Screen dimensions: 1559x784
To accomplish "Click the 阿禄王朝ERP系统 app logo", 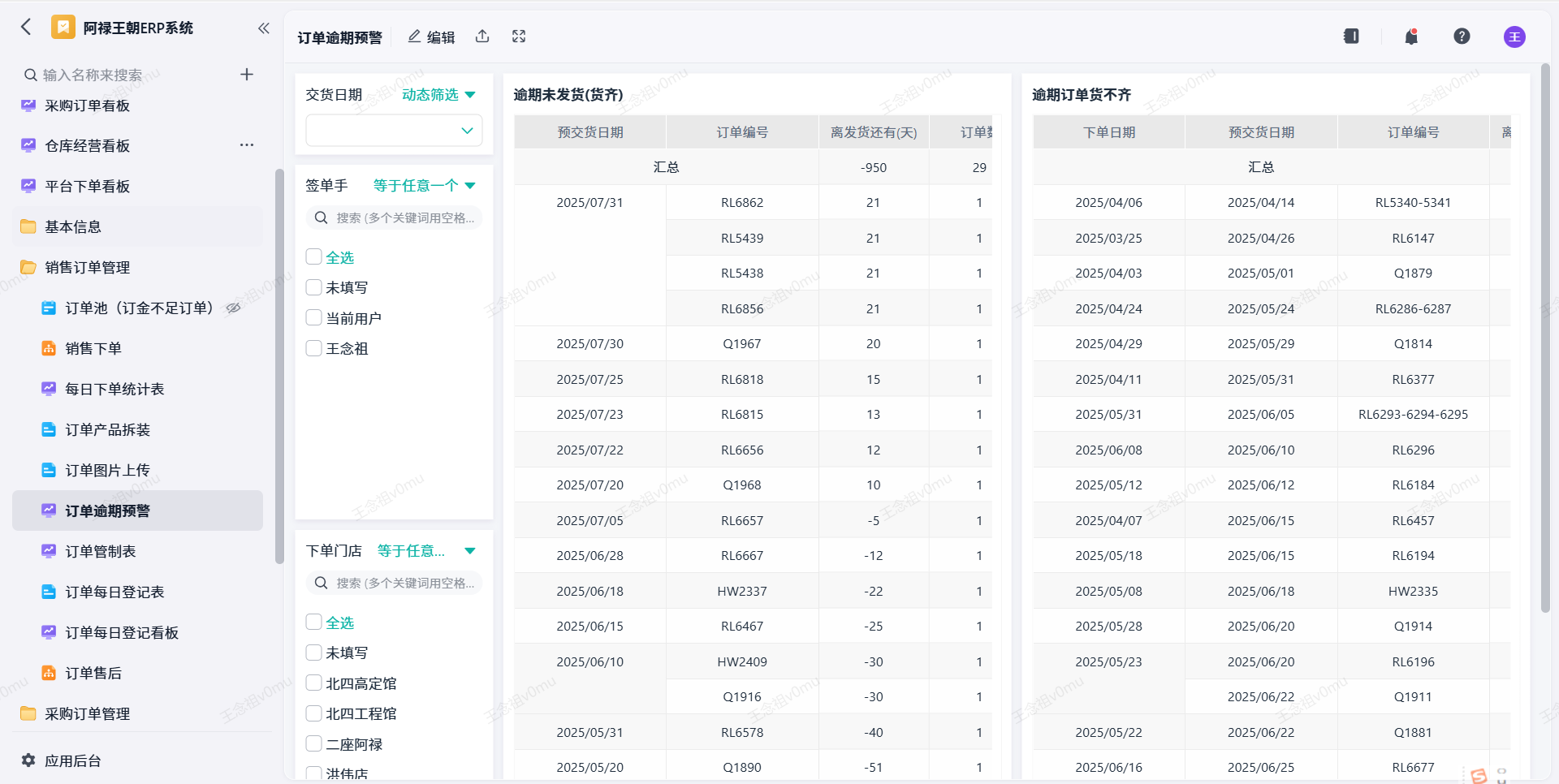I will pos(63,28).
